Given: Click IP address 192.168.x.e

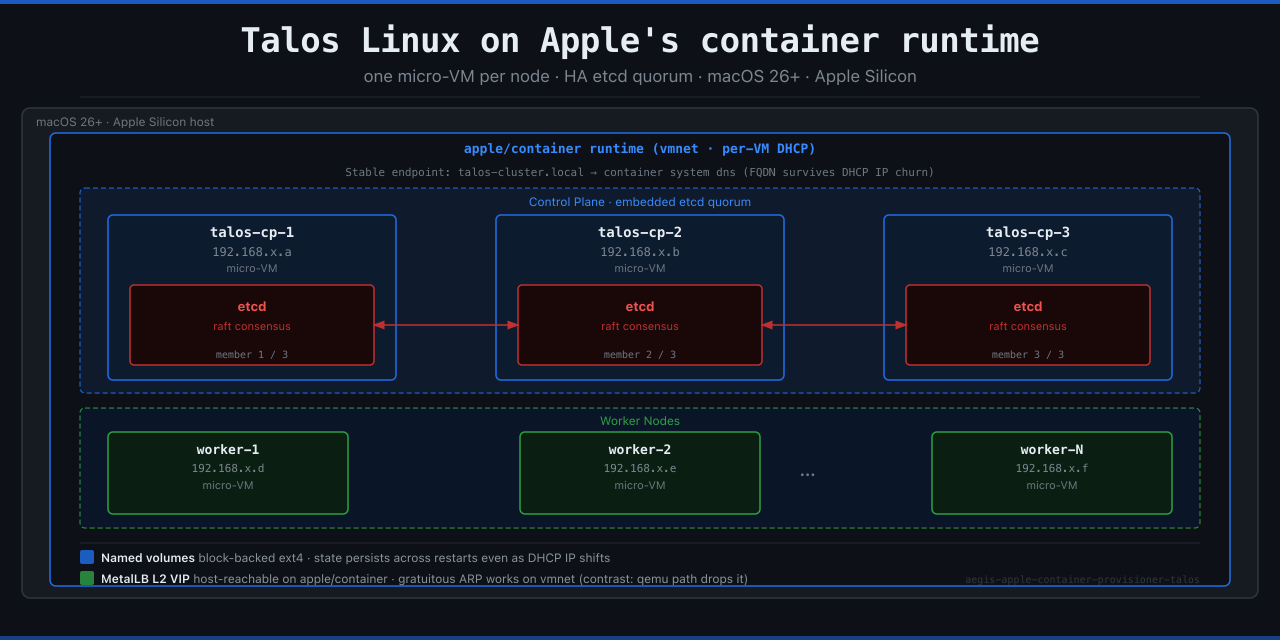Looking at the screenshot, I should click(640, 468).
